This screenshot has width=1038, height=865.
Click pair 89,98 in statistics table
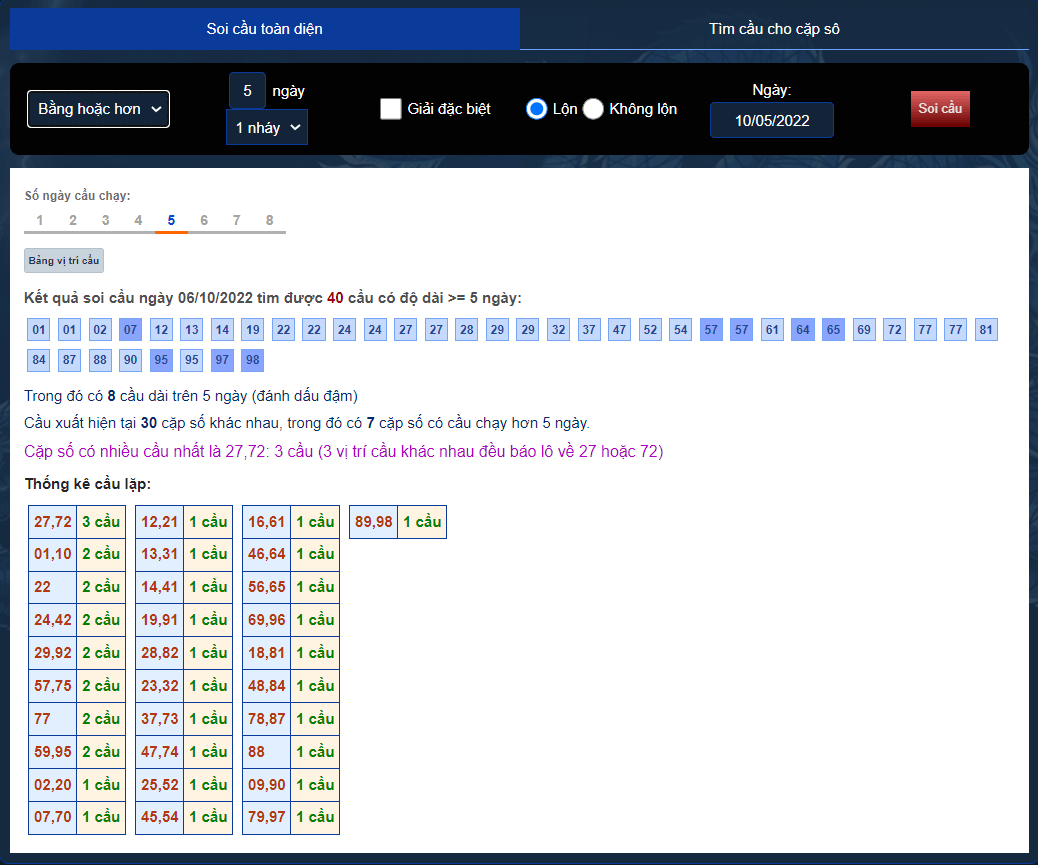tap(374, 522)
